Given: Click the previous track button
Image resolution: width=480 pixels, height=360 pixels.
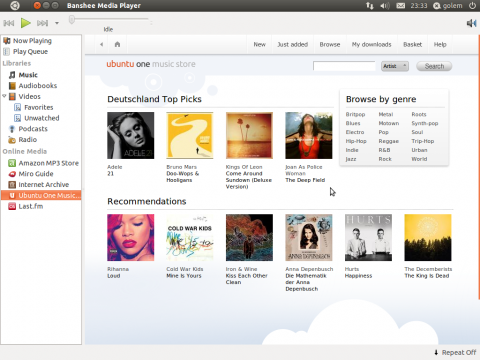Looking at the screenshot, I should [x=9, y=23].
